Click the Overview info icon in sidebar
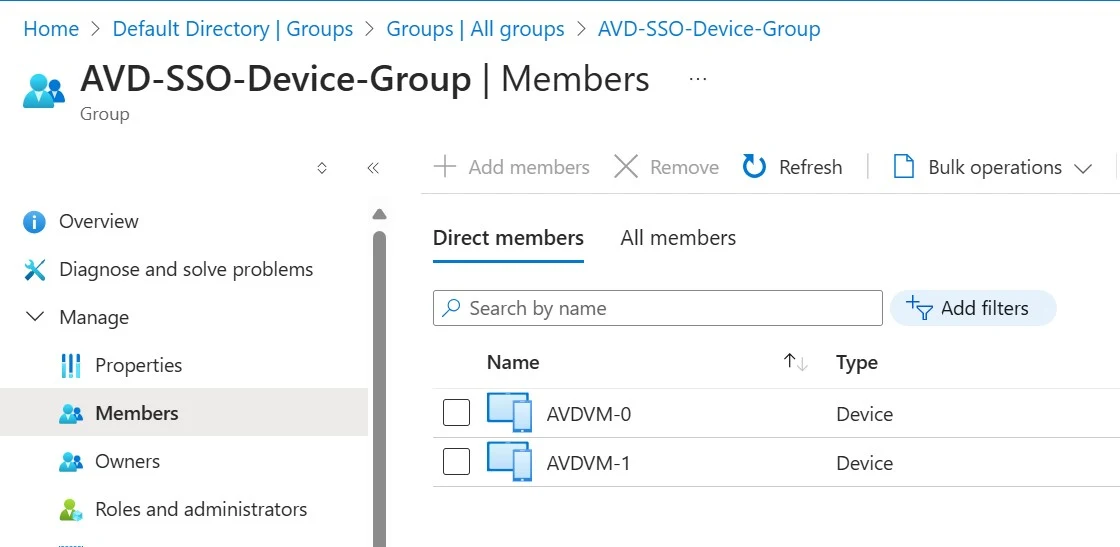1120x547 pixels. [34, 222]
